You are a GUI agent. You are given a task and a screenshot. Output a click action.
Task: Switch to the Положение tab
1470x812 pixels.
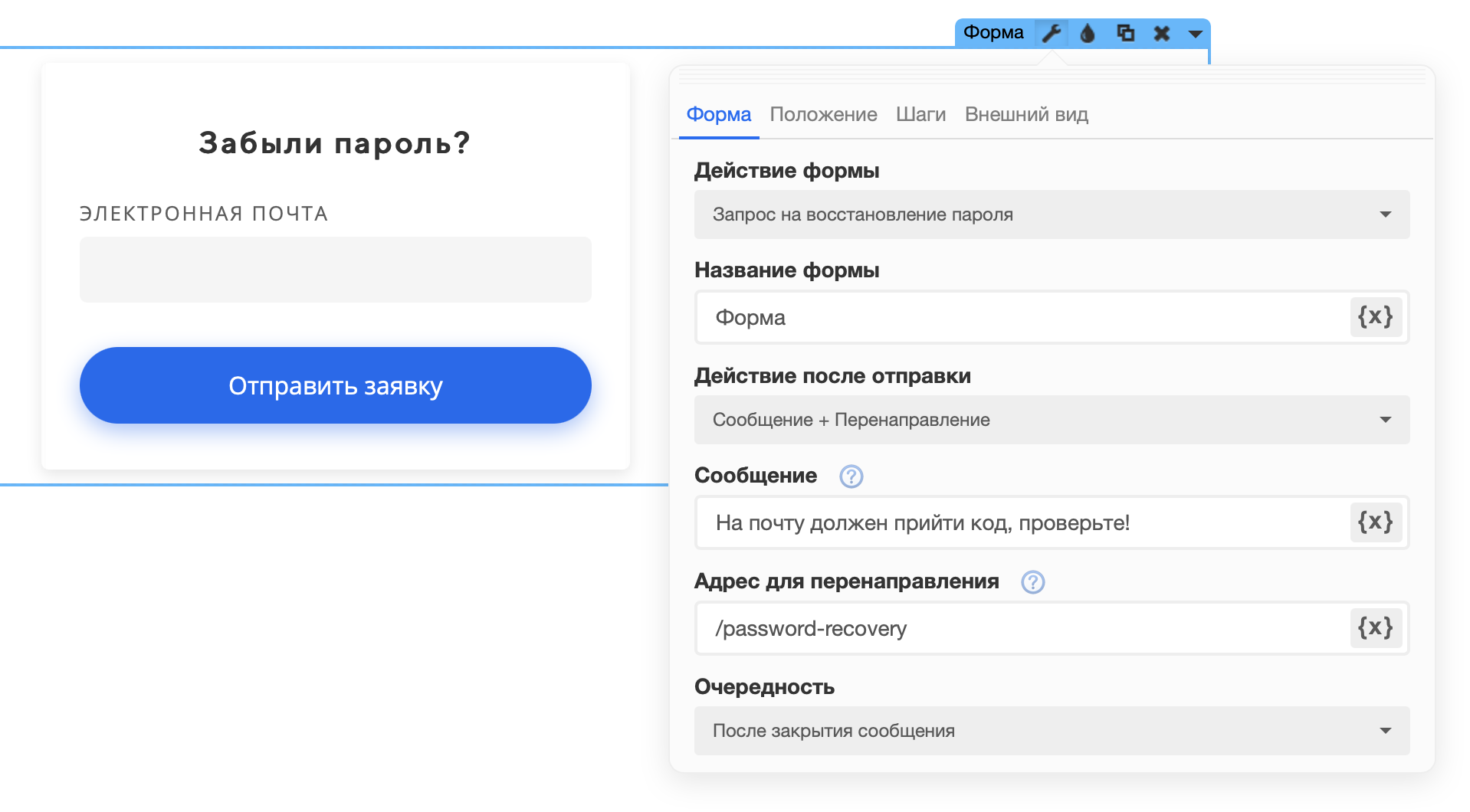click(823, 114)
